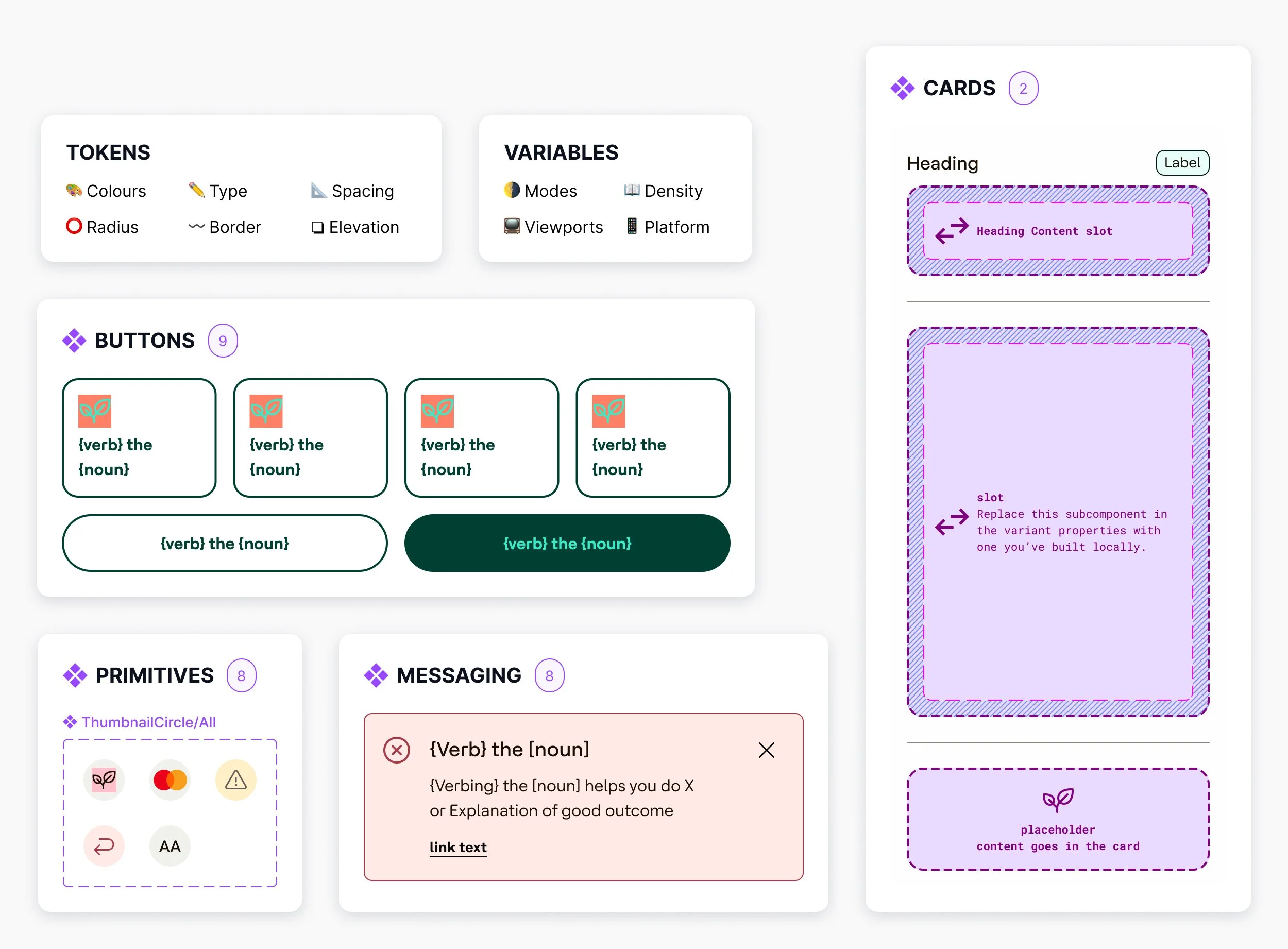Viewport: 1288px width, 949px height.
Task: Click the Mastercard thumbnail circle
Action: point(170,779)
